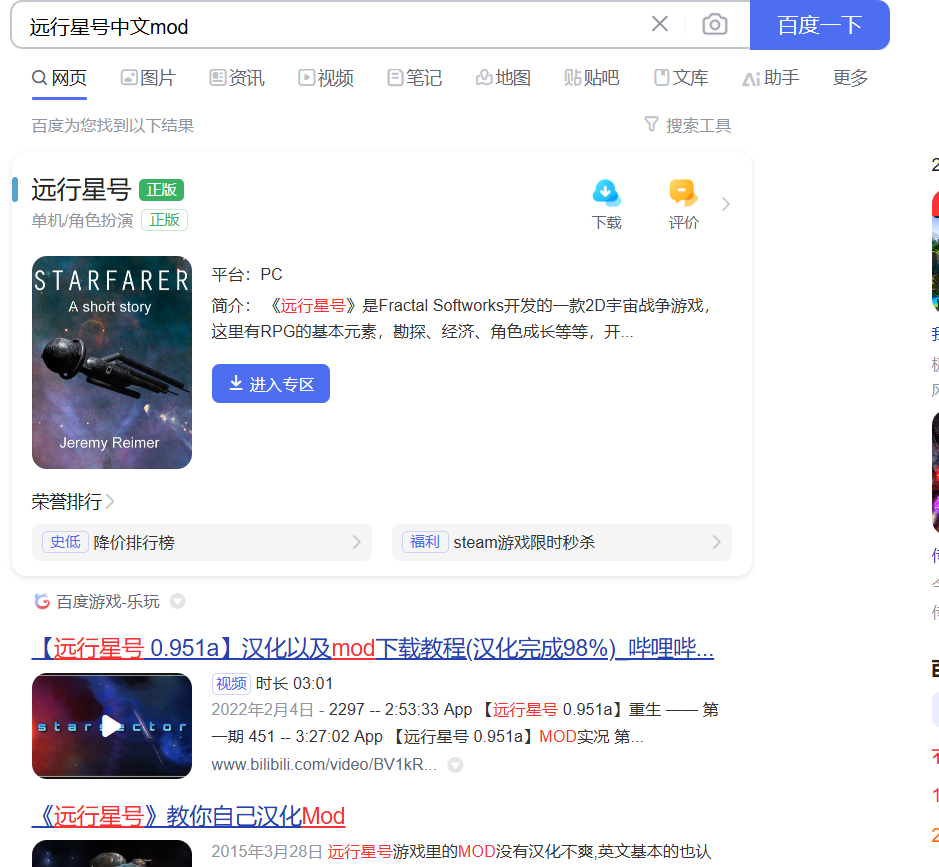The width and height of the screenshot is (939, 867).
Task: Click the 进入专区 enter zone button
Action: point(270,383)
